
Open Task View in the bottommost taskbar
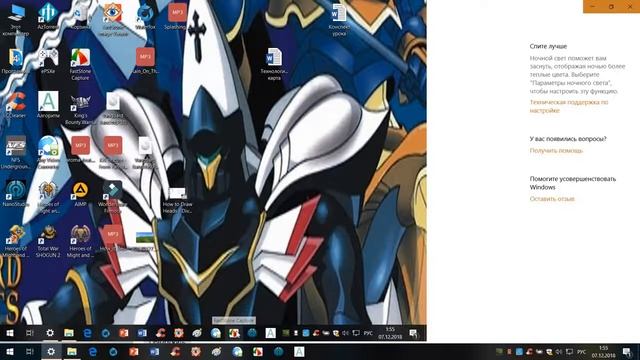click(30, 351)
